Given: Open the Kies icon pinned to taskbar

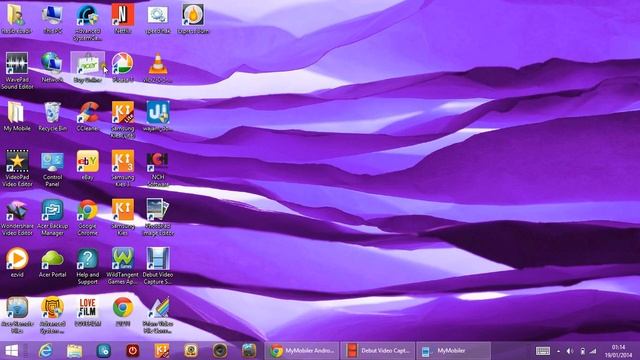Looking at the screenshot, I should 162,351.
